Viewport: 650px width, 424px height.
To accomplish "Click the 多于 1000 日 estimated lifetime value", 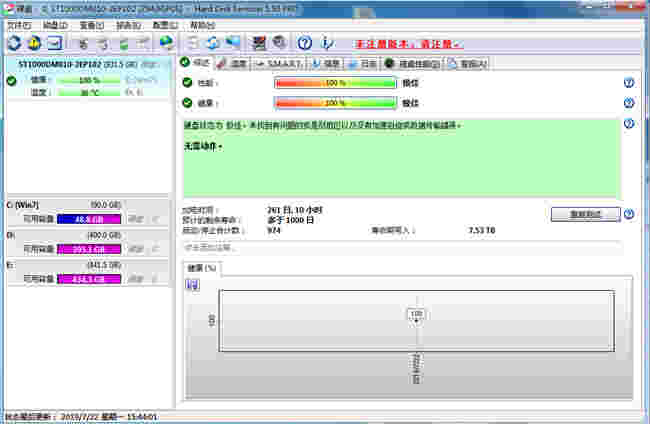I will click(x=290, y=220).
